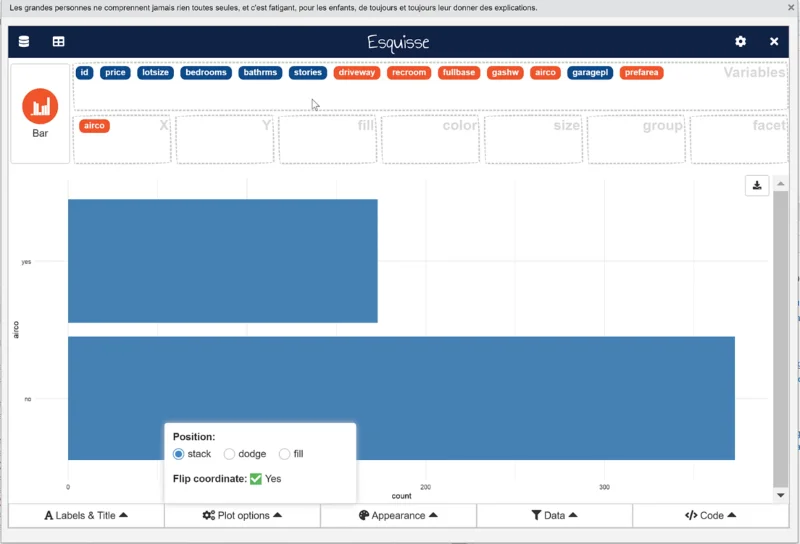The width and height of the screenshot is (800, 544).
Task: Click the group aesthetic dropzone
Action: [636, 140]
